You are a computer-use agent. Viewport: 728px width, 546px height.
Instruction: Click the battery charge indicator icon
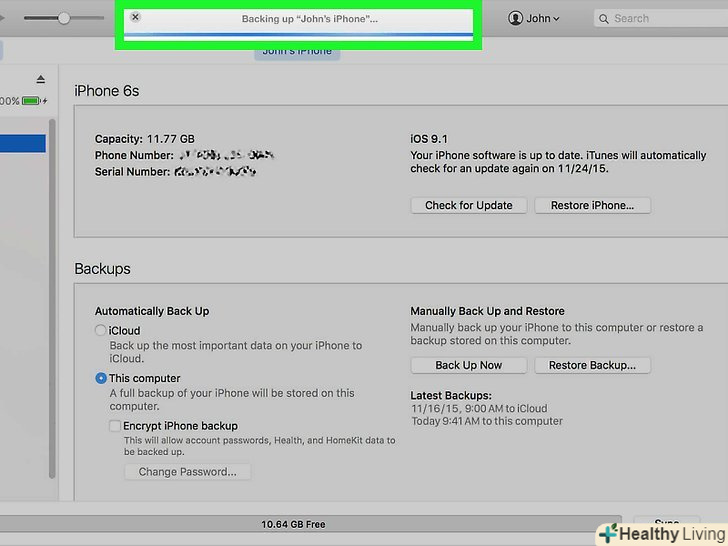32,101
